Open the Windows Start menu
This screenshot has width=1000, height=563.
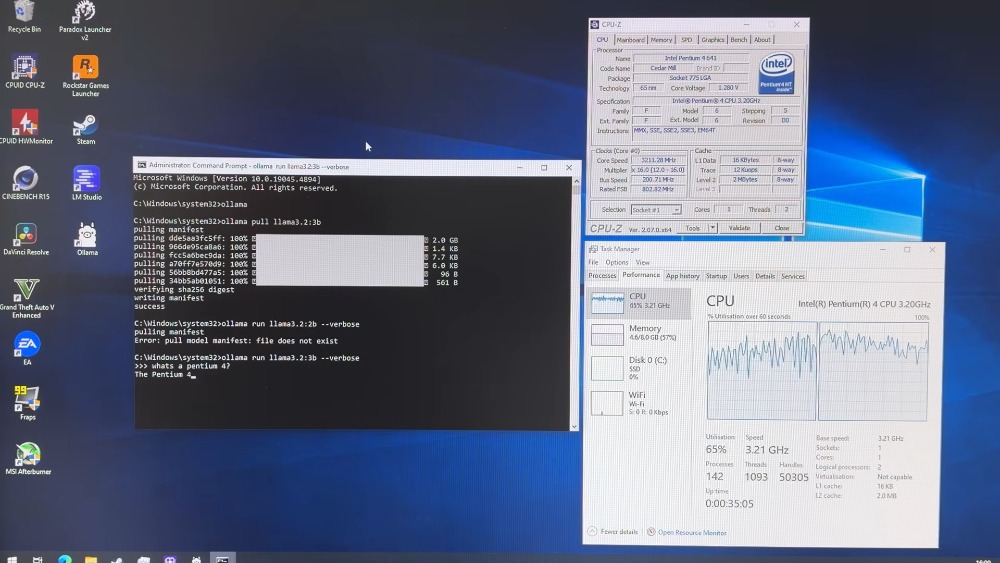(x=11, y=559)
